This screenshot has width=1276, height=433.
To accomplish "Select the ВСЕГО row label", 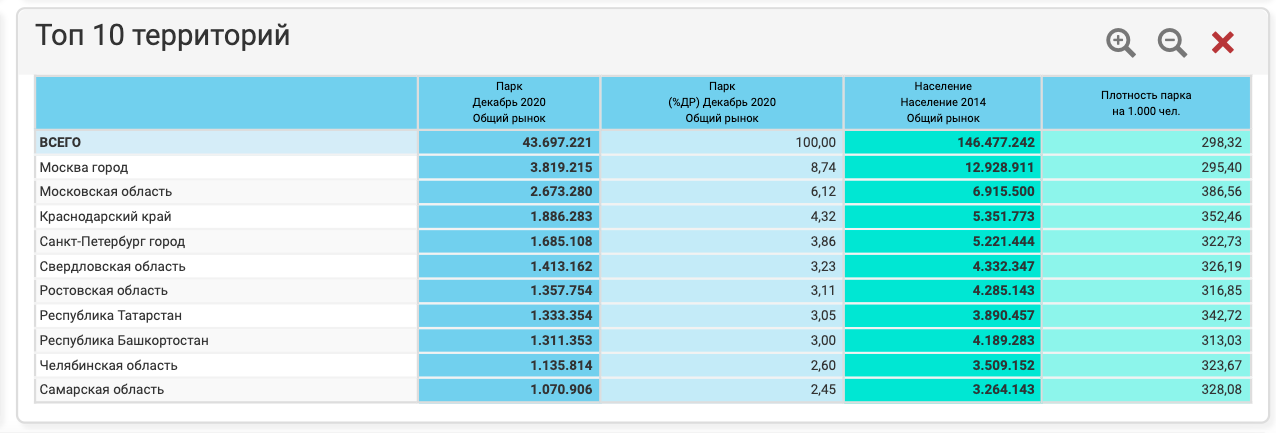I will click(60, 143).
